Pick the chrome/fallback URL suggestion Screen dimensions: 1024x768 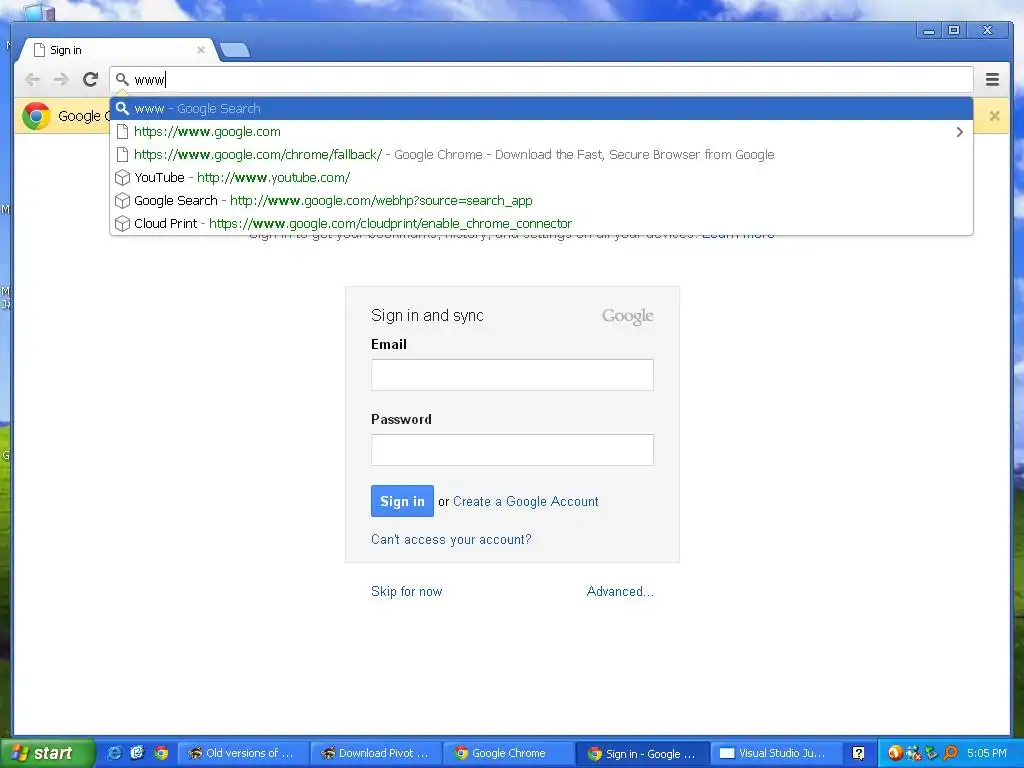point(541,155)
